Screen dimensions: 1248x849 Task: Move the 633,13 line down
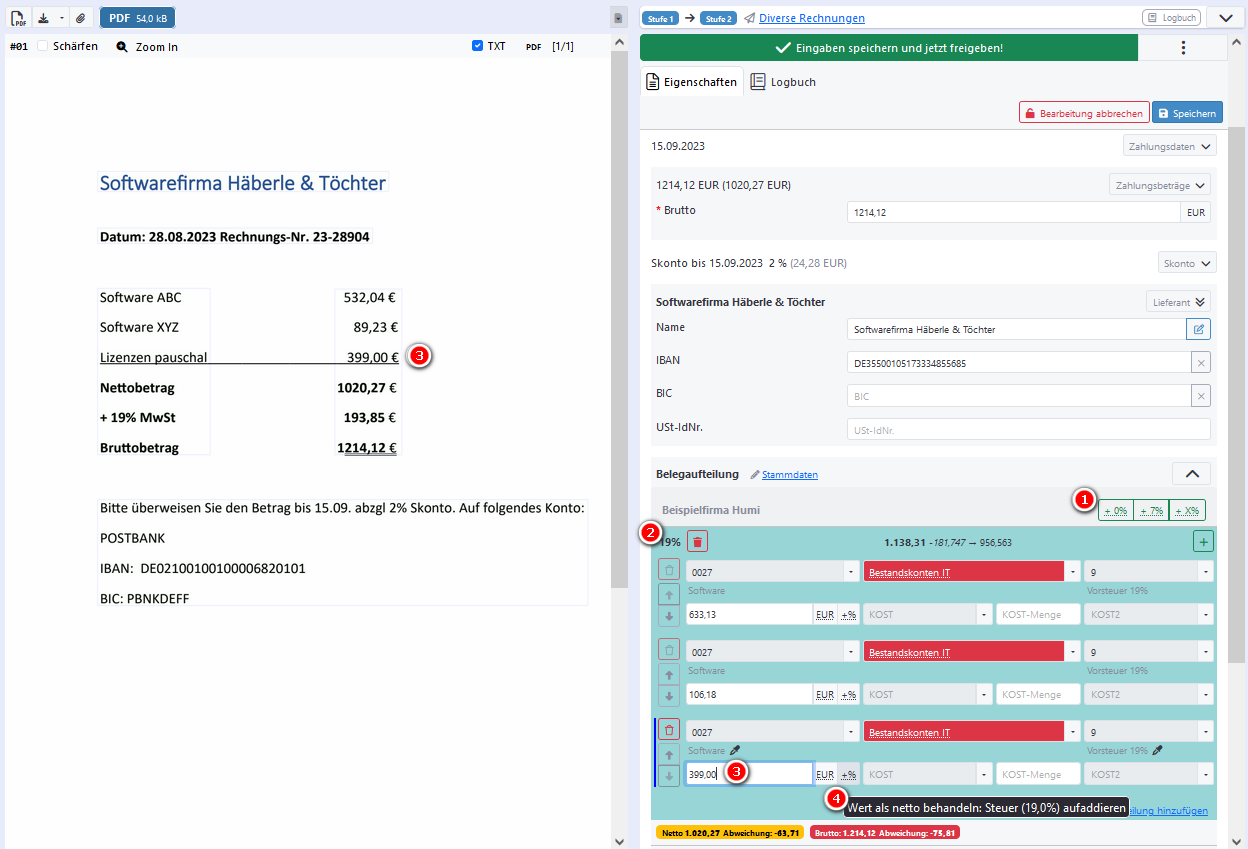coord(670,616)
